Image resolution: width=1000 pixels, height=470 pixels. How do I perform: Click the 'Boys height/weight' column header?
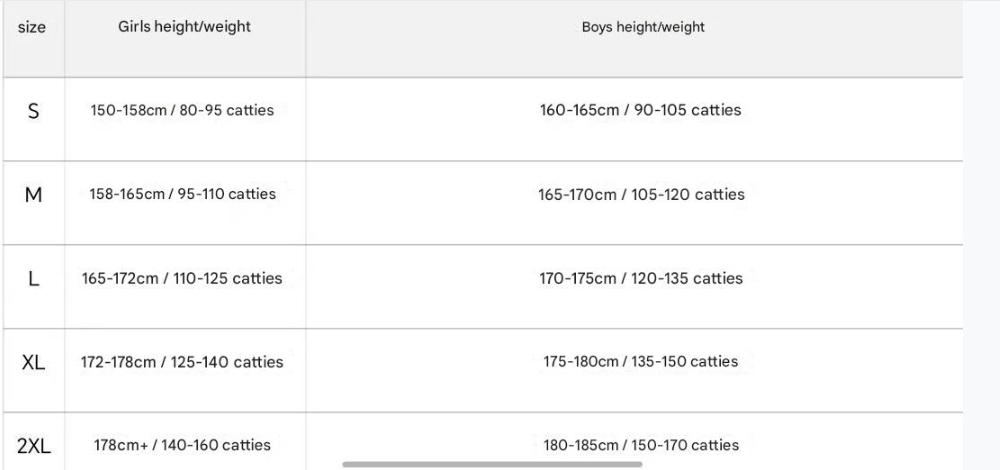coord(643,27)
